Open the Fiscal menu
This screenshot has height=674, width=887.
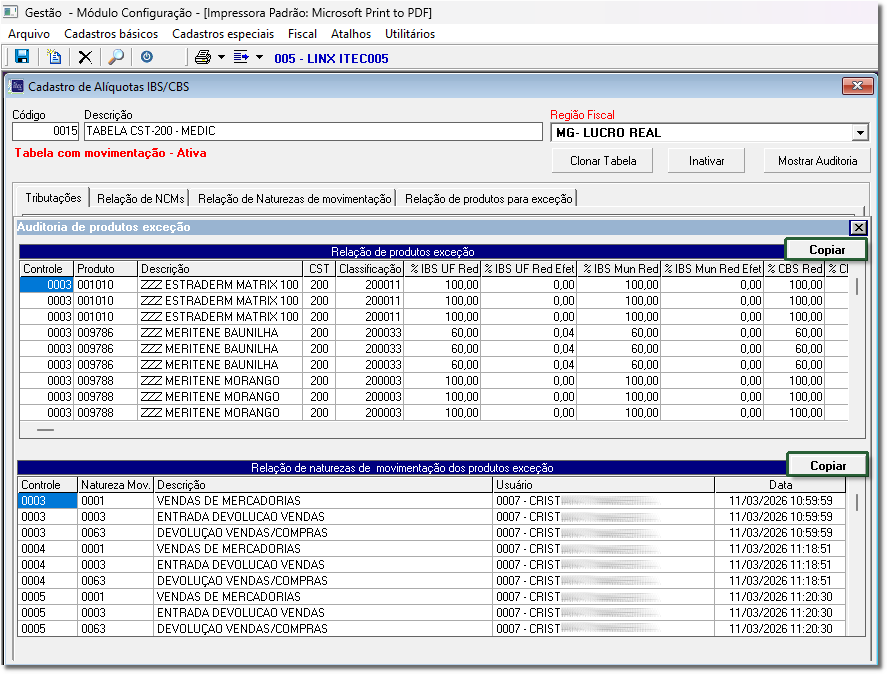[x=302, y=34]
